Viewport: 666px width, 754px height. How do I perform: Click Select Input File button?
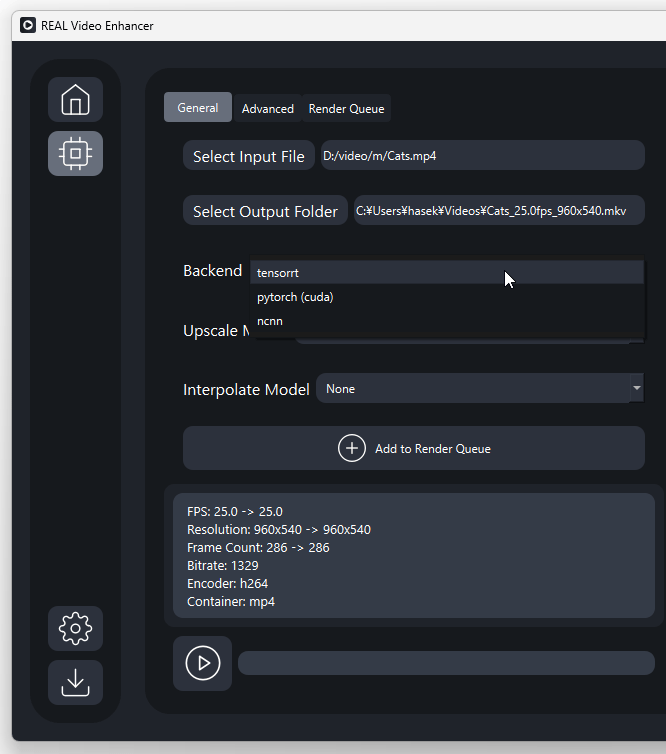[249, 156]
